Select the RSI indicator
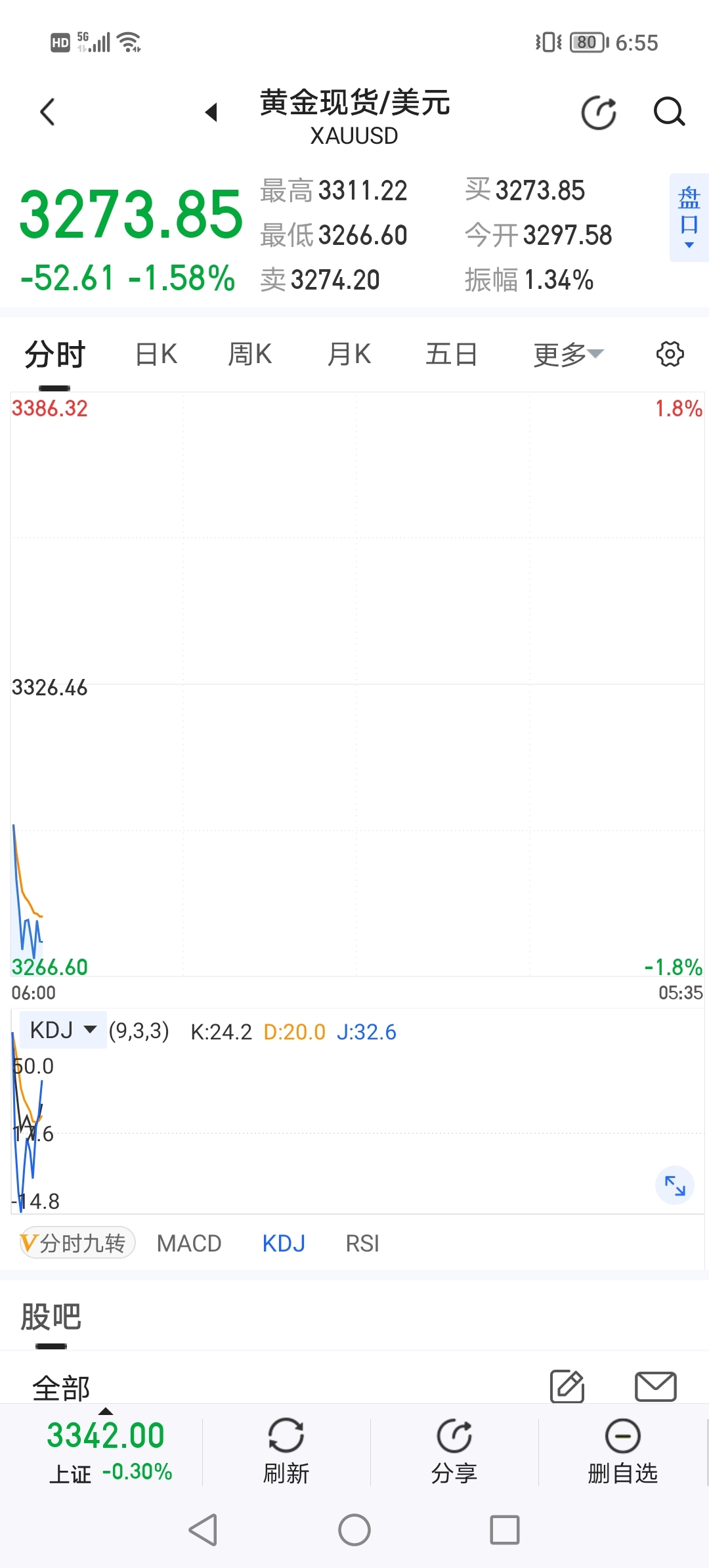The width and height of the screenshot is (709, 1568). 362,1243
